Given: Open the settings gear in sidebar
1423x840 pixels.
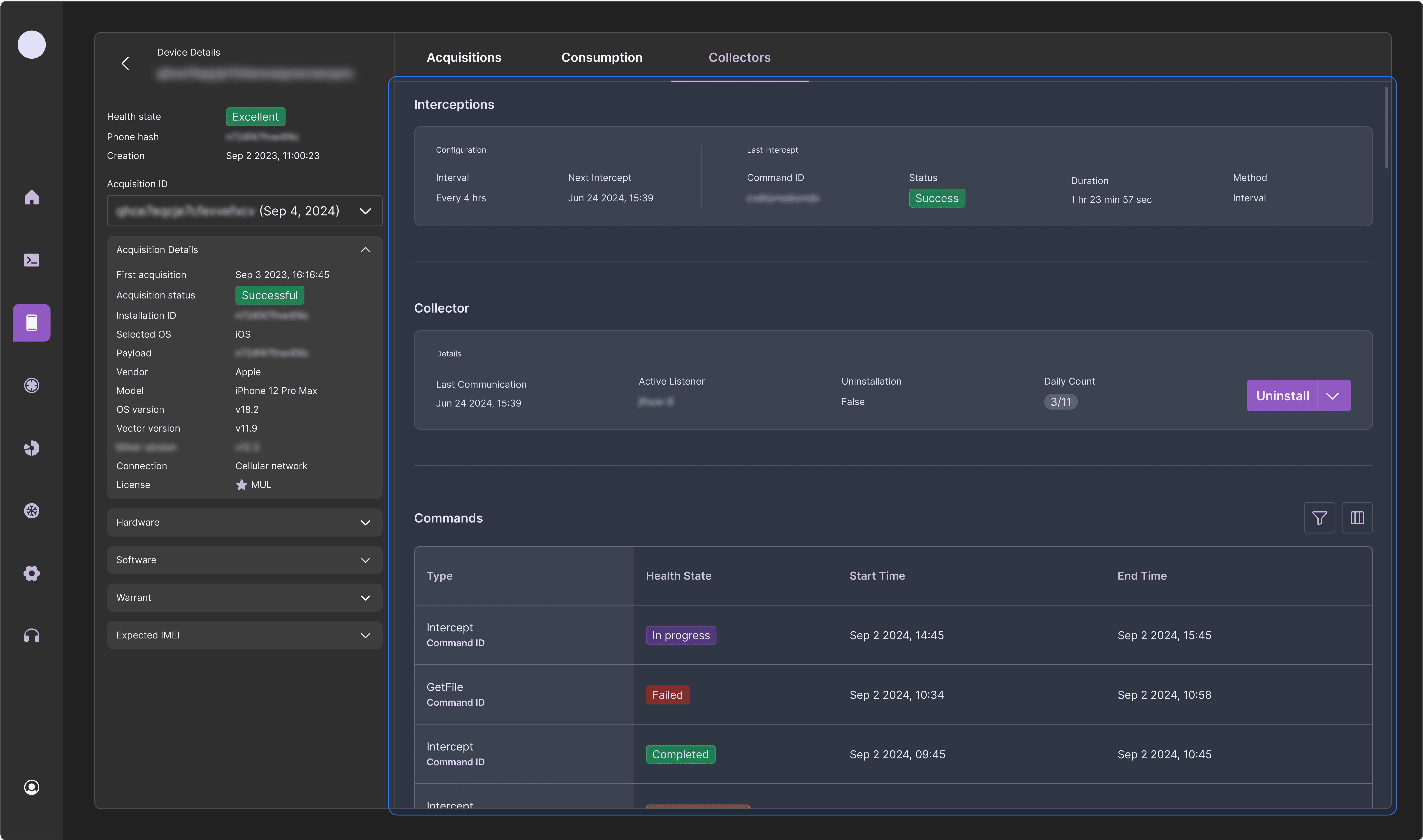Looking at the screenshot, I should point(32,573).
